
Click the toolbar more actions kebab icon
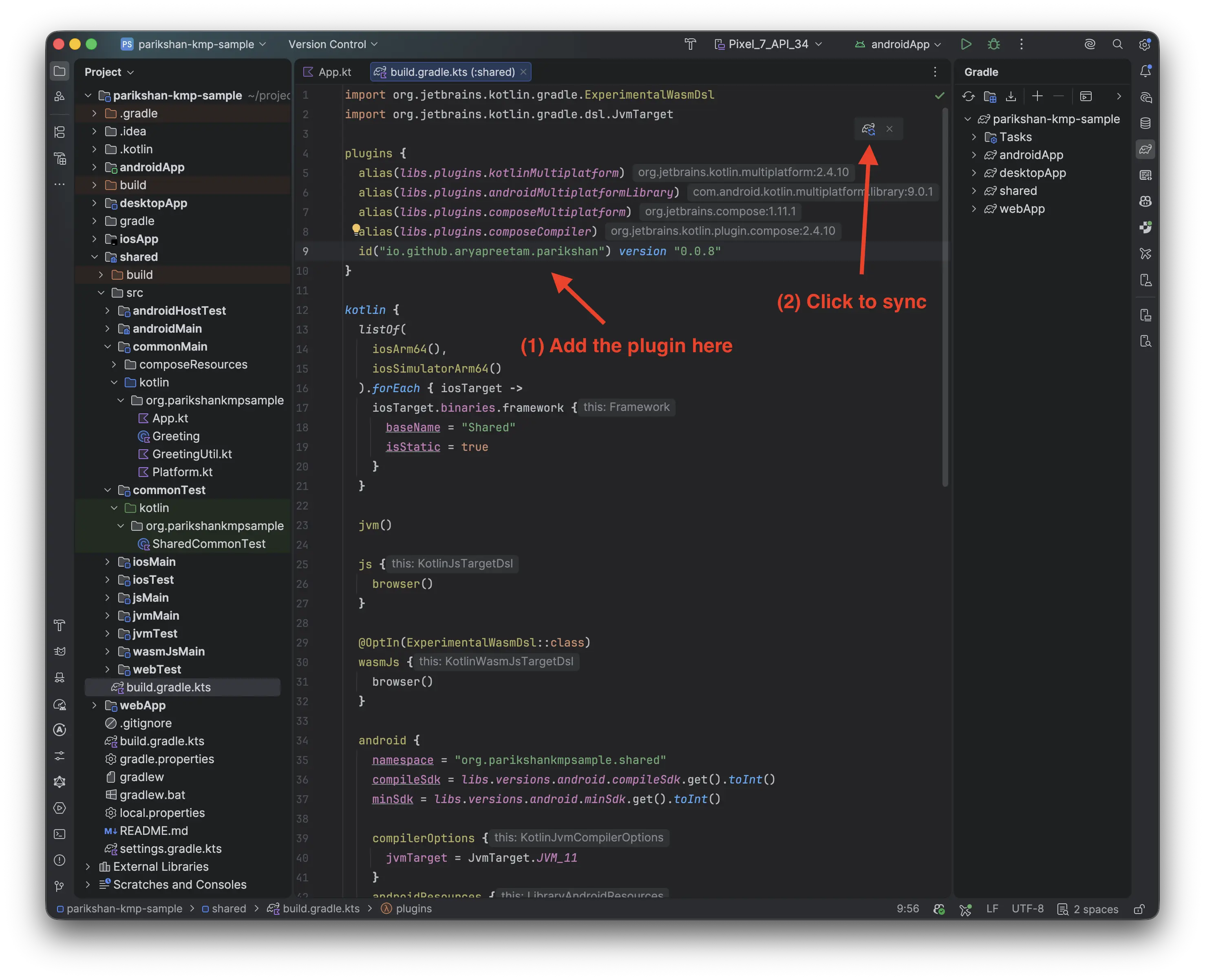coord(1021,44)
